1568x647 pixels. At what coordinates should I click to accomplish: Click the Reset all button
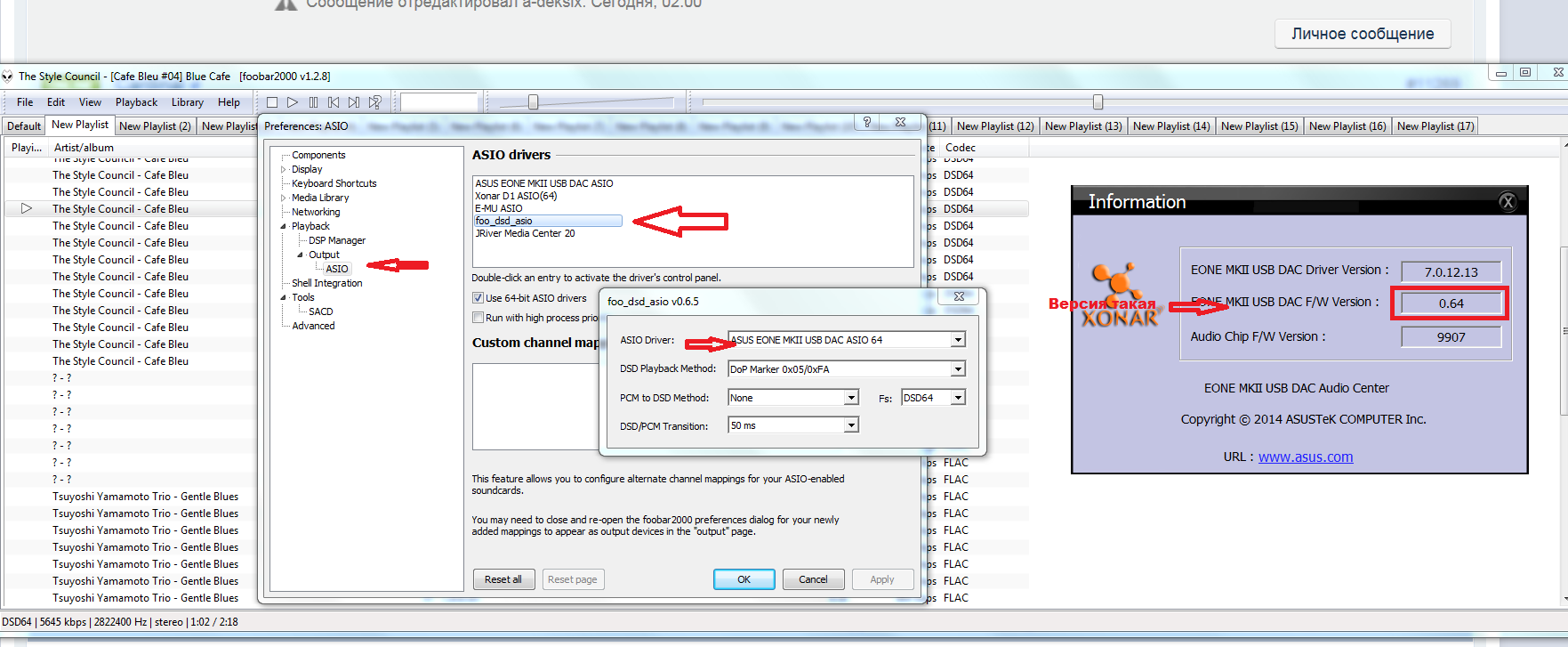tap(503, 579)
